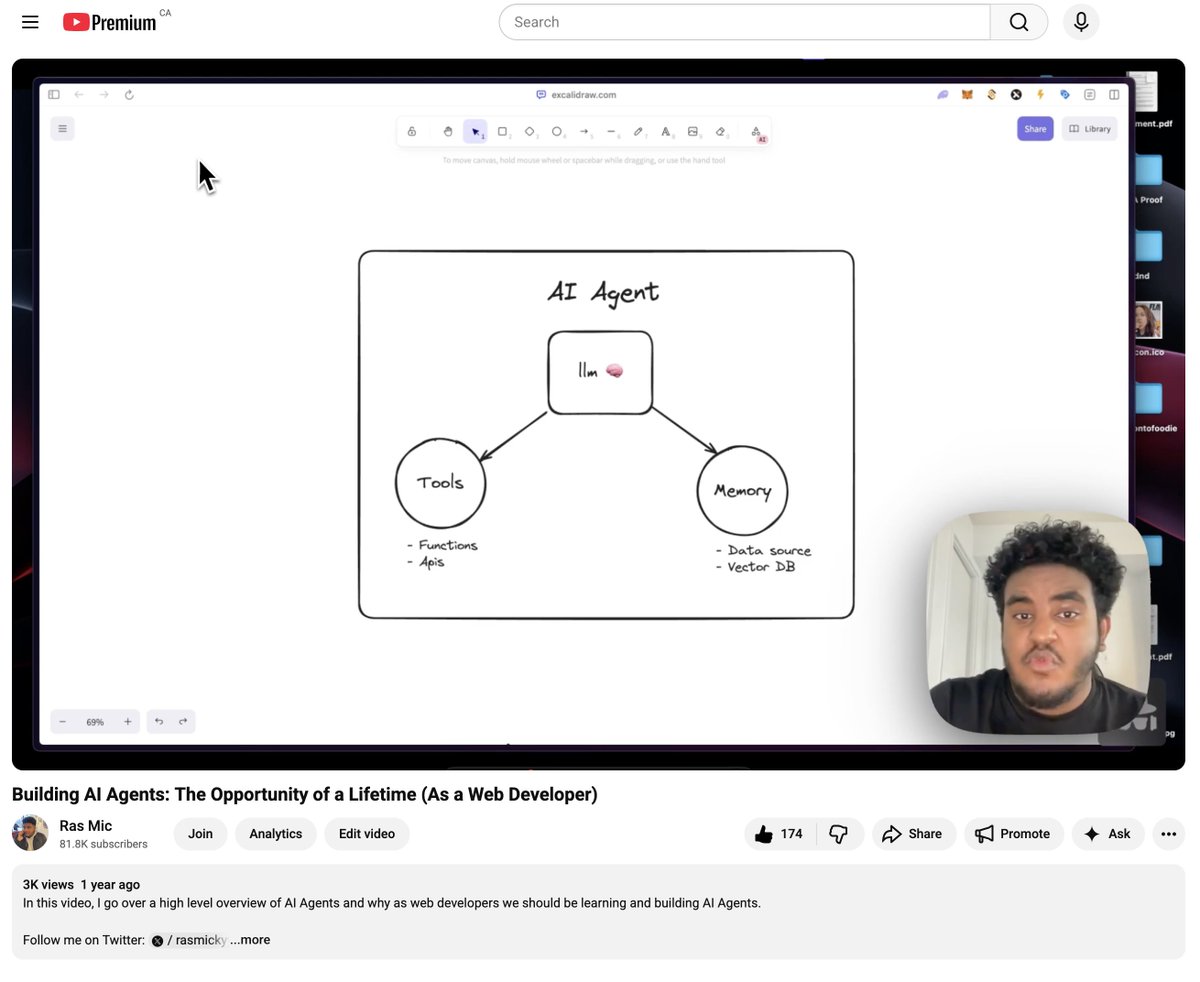Image resolution: width=1200 pixels, height=982 pixels.
Task: Select the Line tool in Excalidraw toolbar
Action: pos(611,131)
